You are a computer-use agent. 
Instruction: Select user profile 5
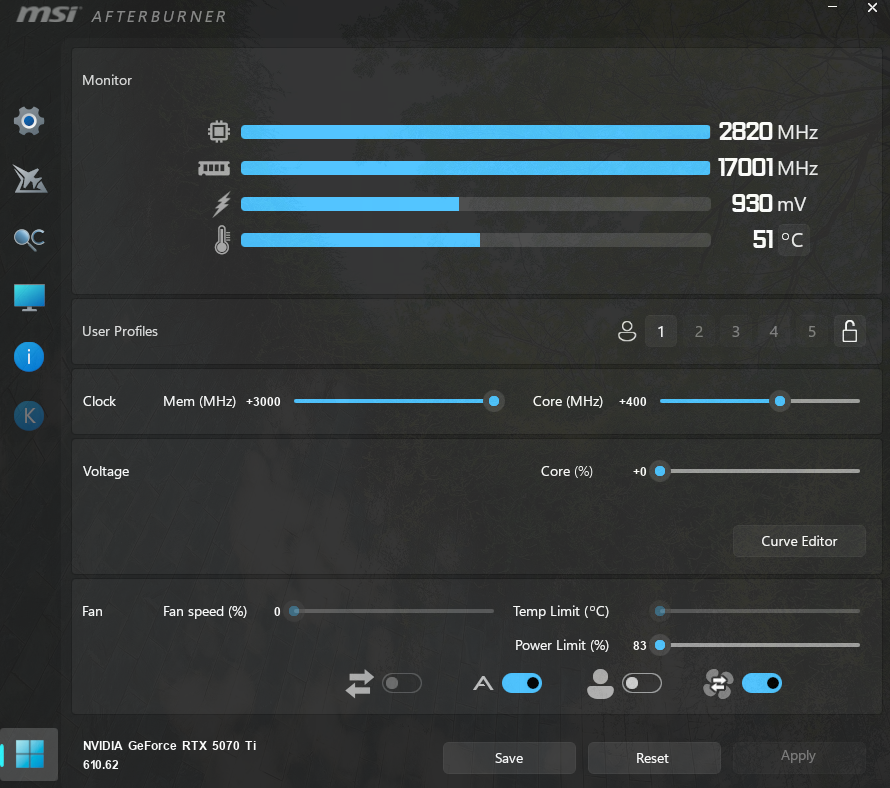pyautogui.click(x=812, y=331)
